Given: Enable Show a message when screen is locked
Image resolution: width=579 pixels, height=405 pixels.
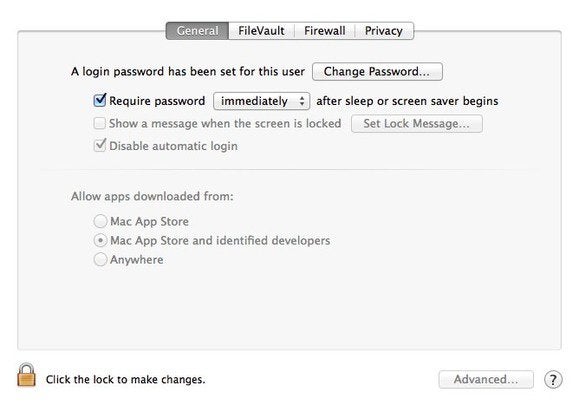Looking at the screenshot, I should click(100, 123).
